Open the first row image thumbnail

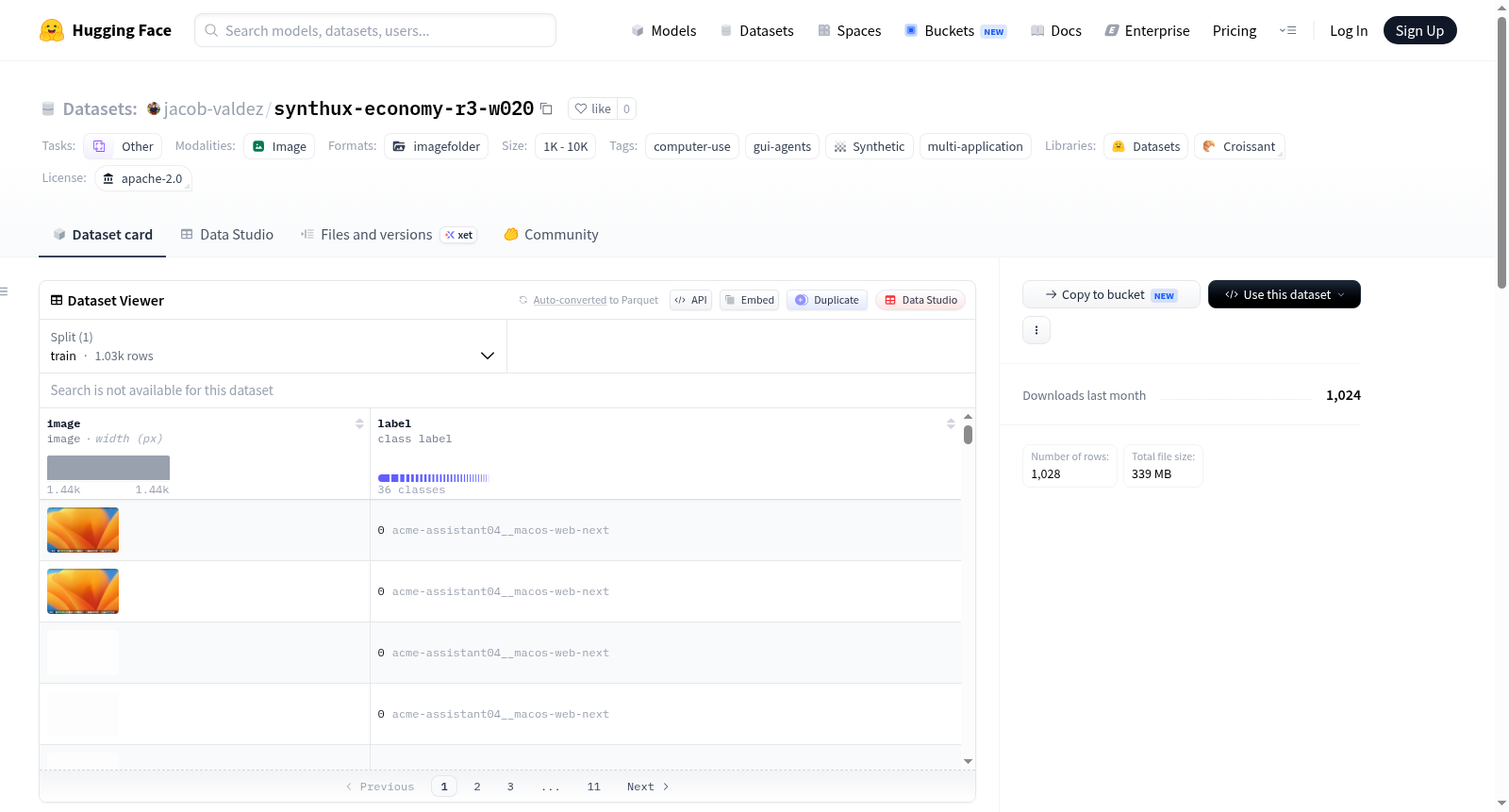coord(83,530)
